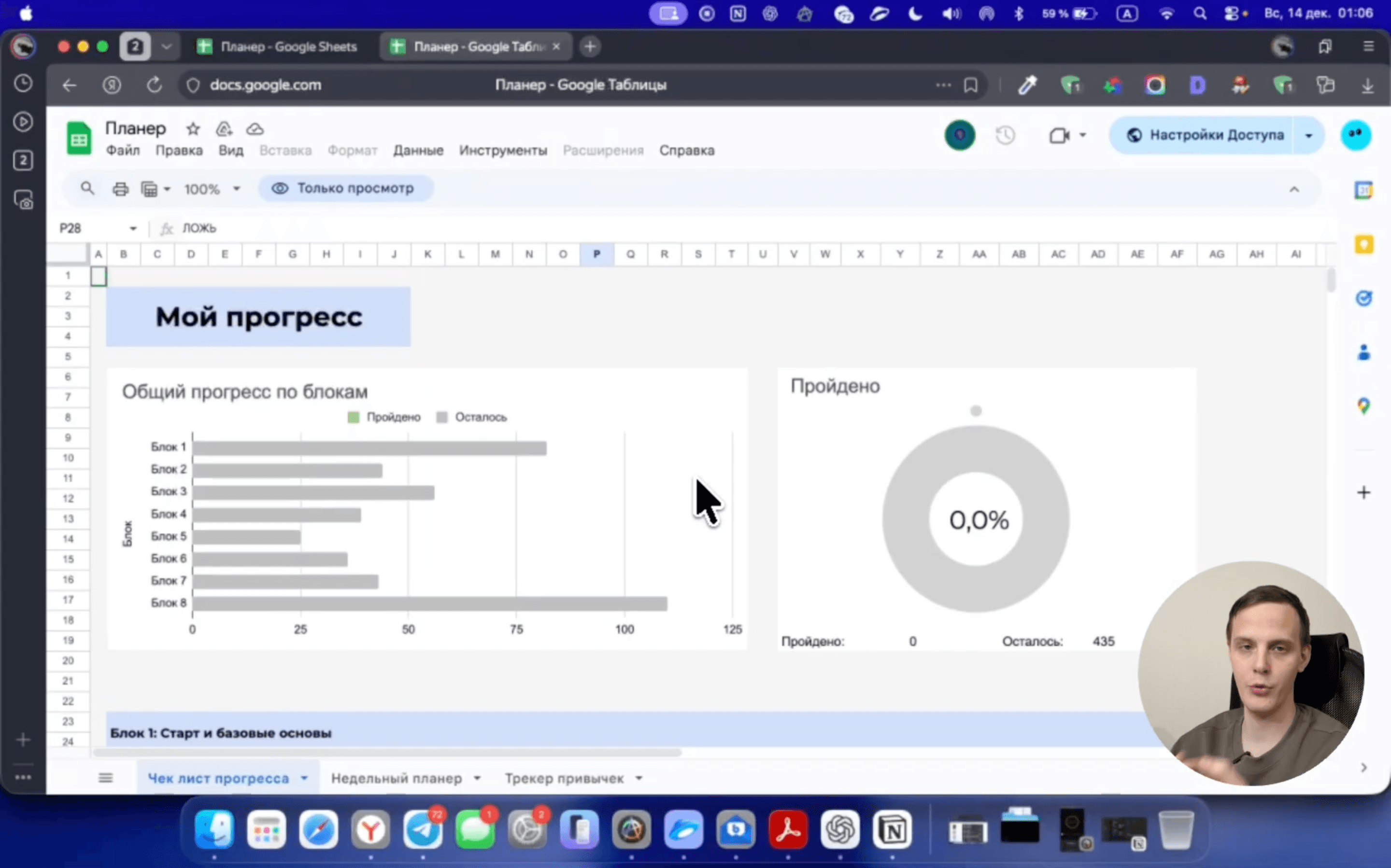
Task: Open the filter views dropdown
Action: [156, 189]
